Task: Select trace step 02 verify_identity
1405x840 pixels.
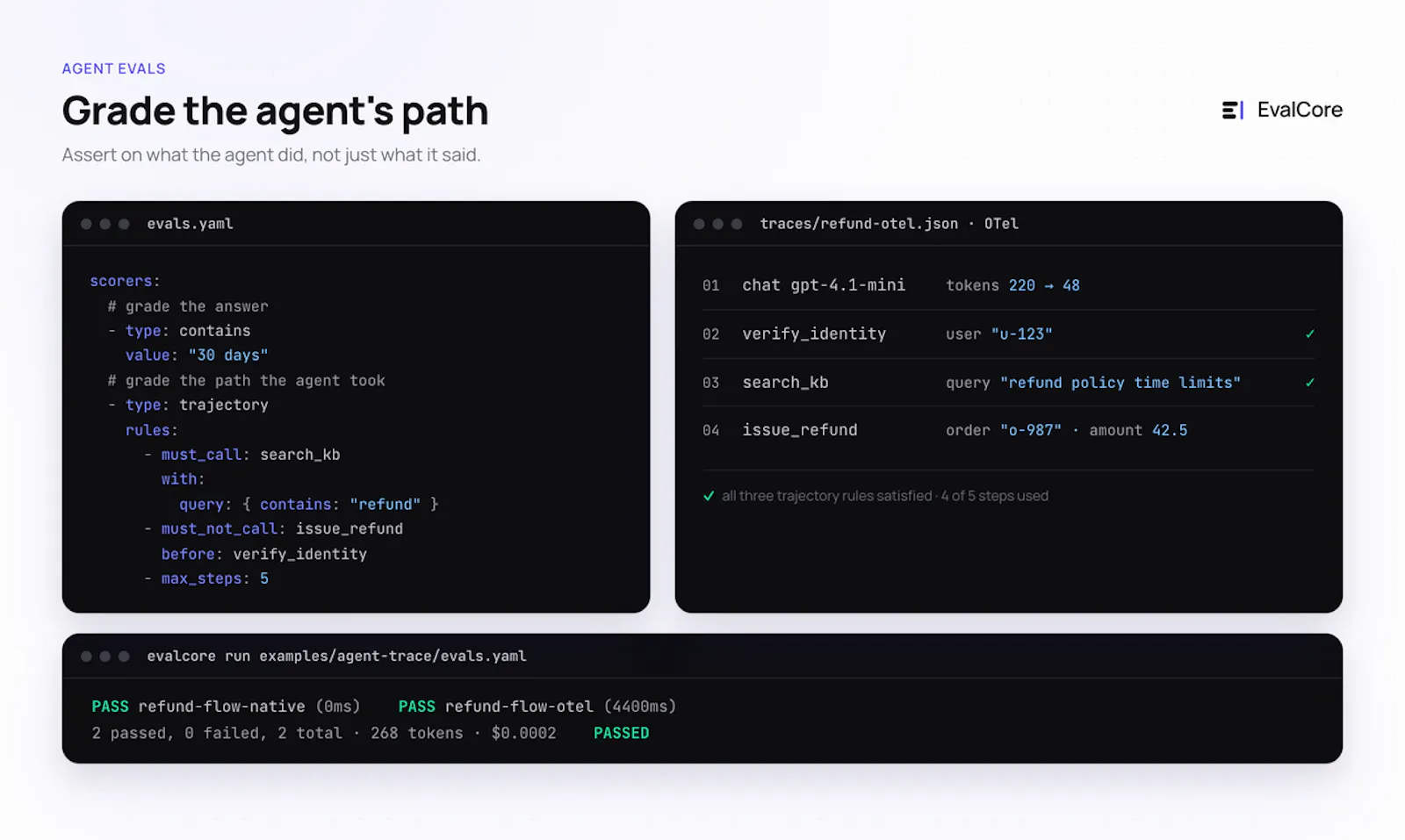Action: (x=1008, y=334)
